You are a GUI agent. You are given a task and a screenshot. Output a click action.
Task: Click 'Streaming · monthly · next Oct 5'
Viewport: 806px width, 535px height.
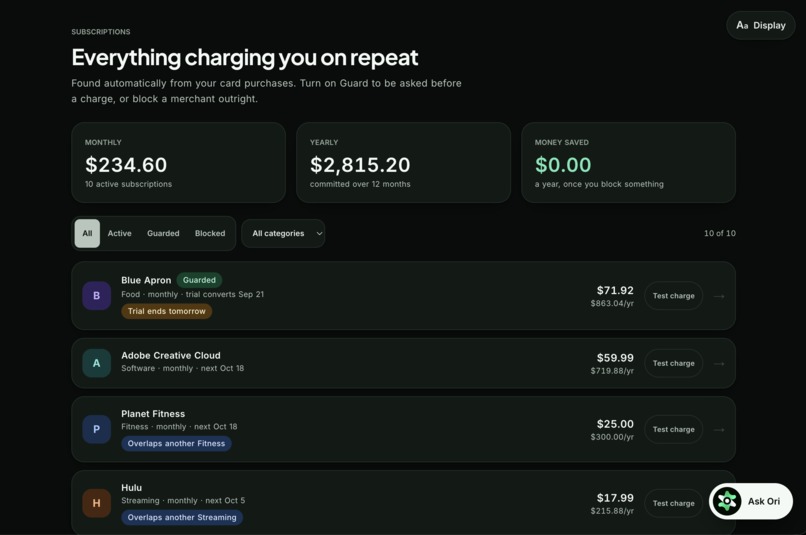click(183, 501)
